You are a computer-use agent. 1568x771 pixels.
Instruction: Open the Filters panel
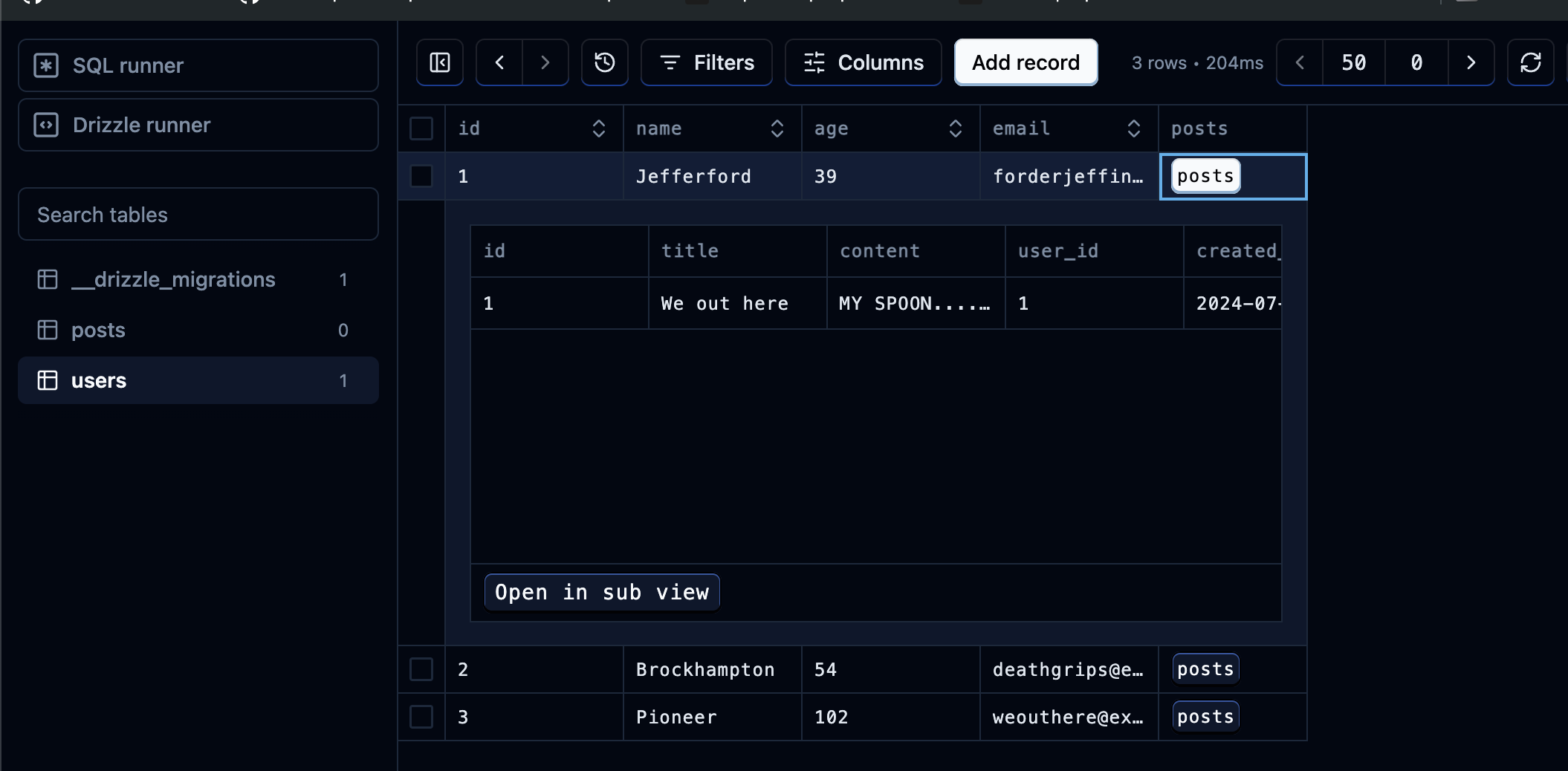707,62
